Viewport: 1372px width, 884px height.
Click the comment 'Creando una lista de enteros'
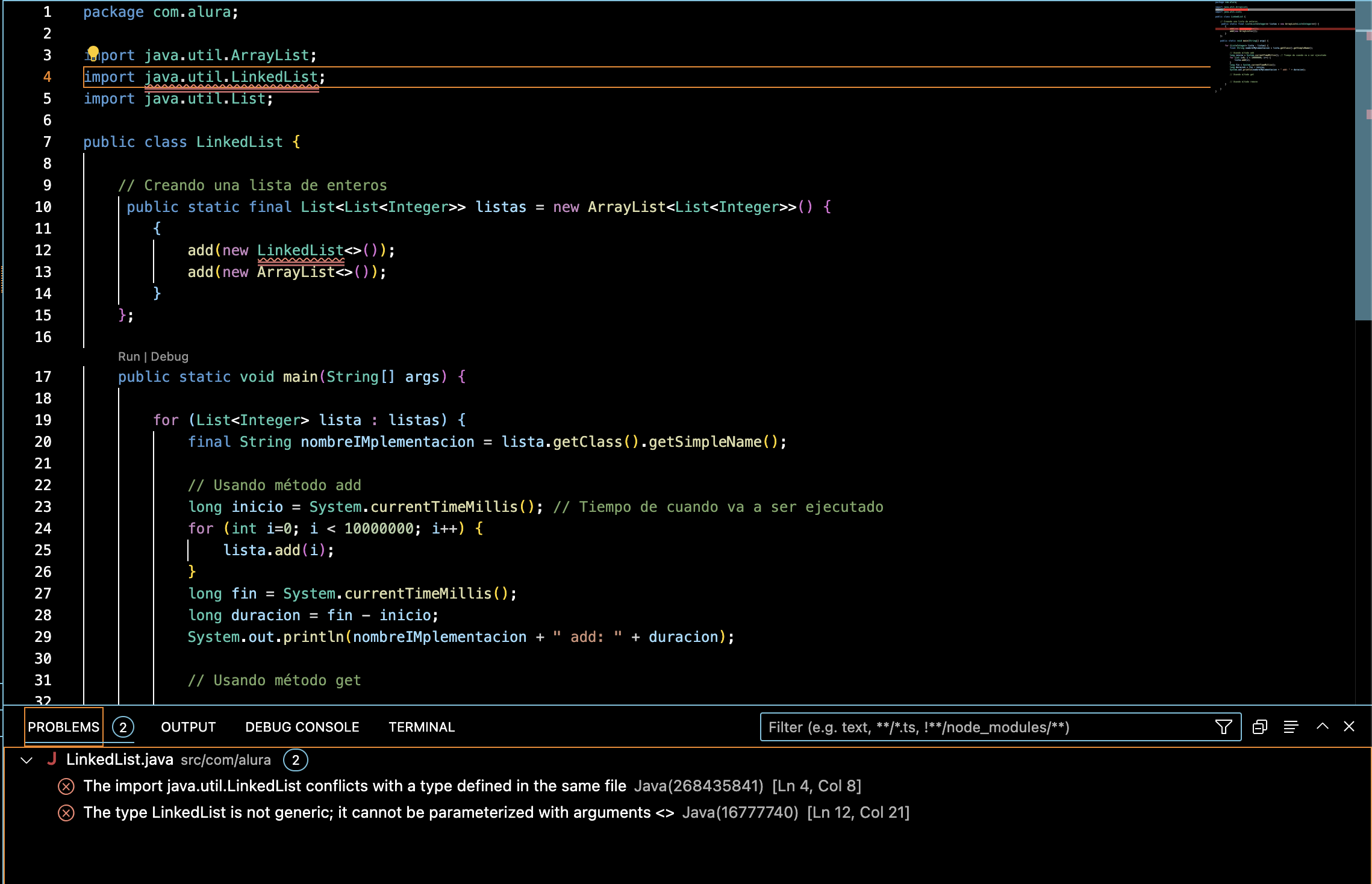(x=252, y=185)
